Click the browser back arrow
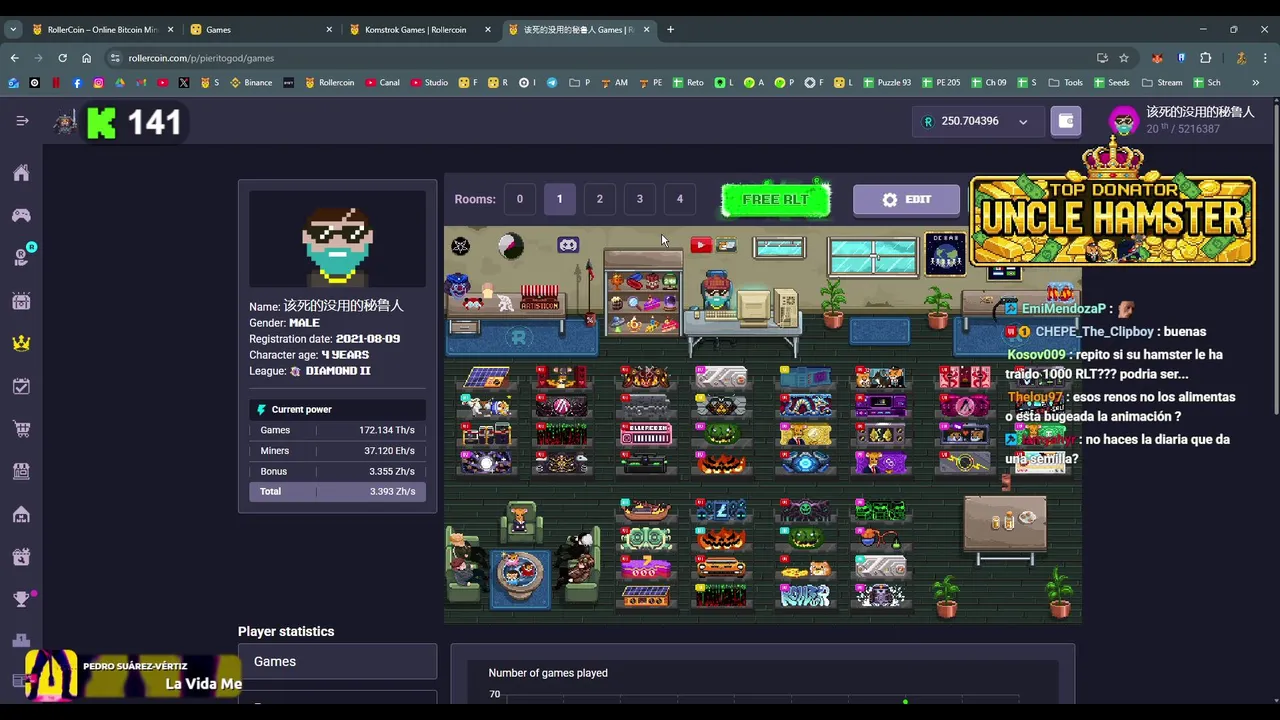1280x720 pixels. [x=14, y=58]
